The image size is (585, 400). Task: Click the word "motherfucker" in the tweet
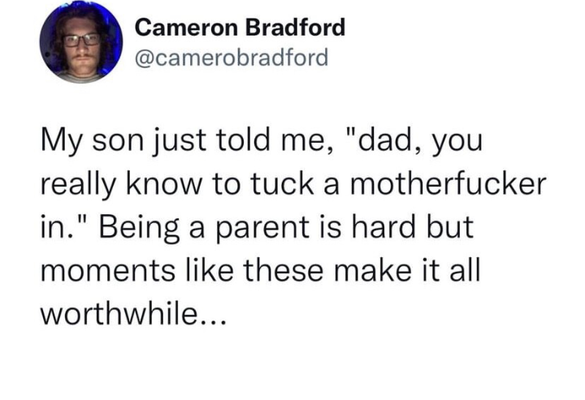448,184
